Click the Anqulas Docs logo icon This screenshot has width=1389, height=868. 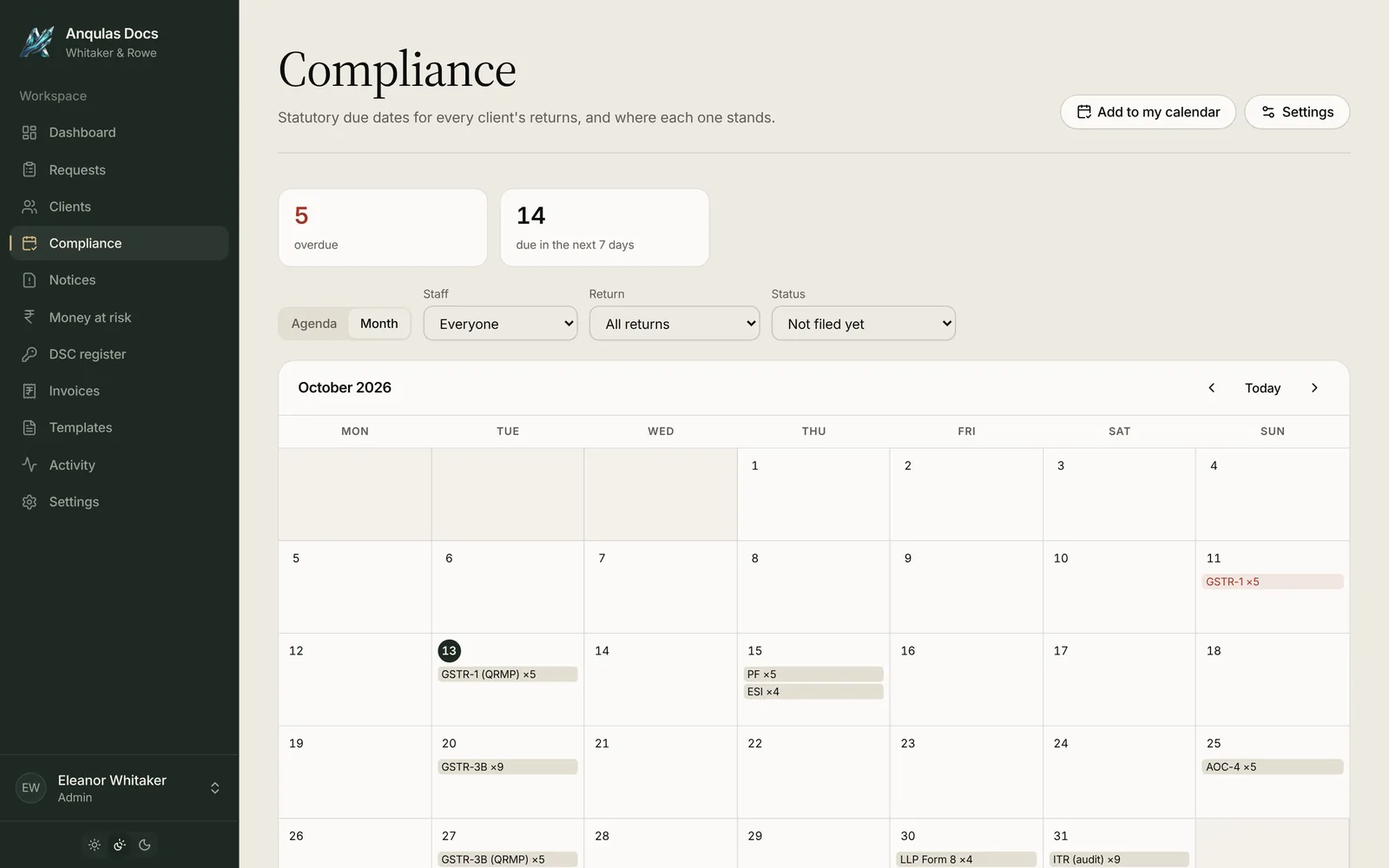(37, 43)
